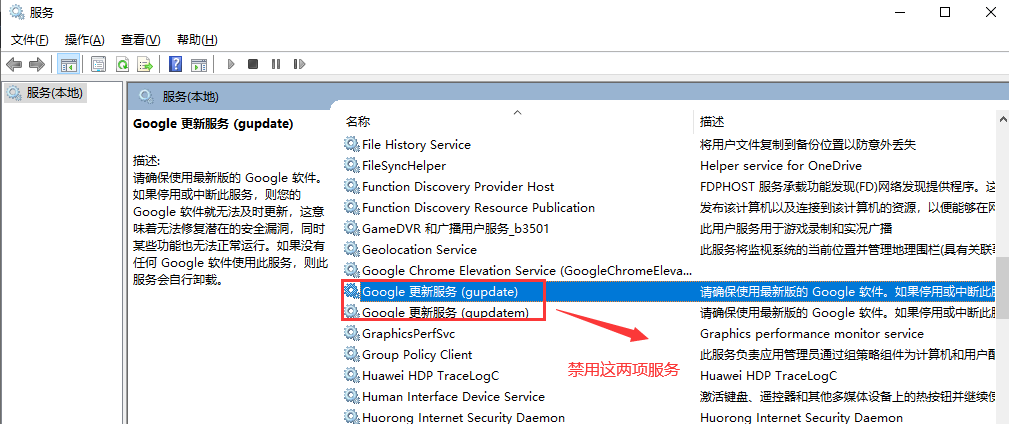Click the Forward arrow toolbar icon
The image size is (1009, 424).
[37, 64]
